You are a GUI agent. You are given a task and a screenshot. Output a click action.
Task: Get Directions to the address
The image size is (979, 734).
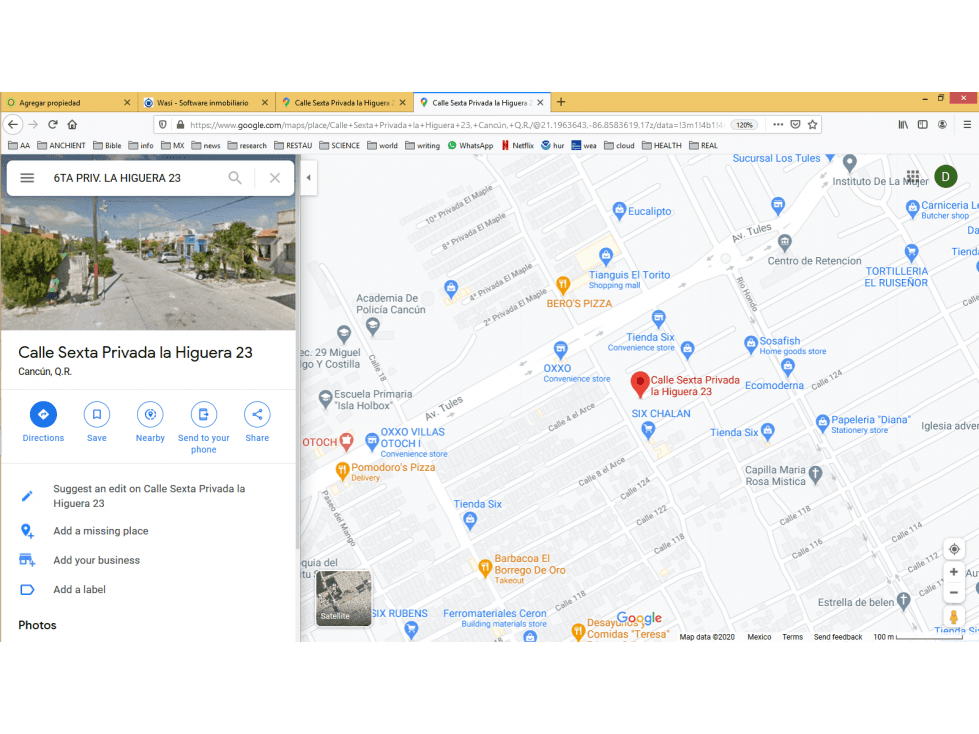tap(43, 414)
